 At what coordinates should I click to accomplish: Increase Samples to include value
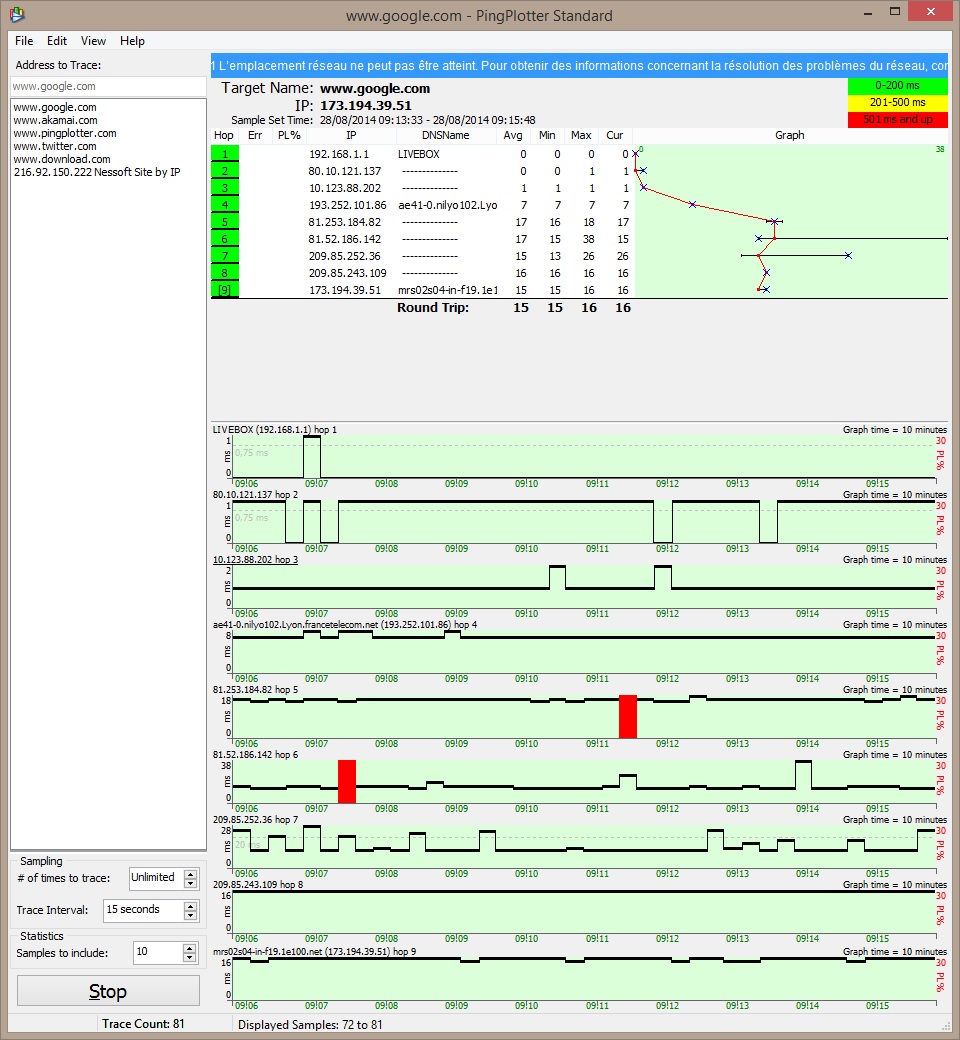click(x=190, y=948)
